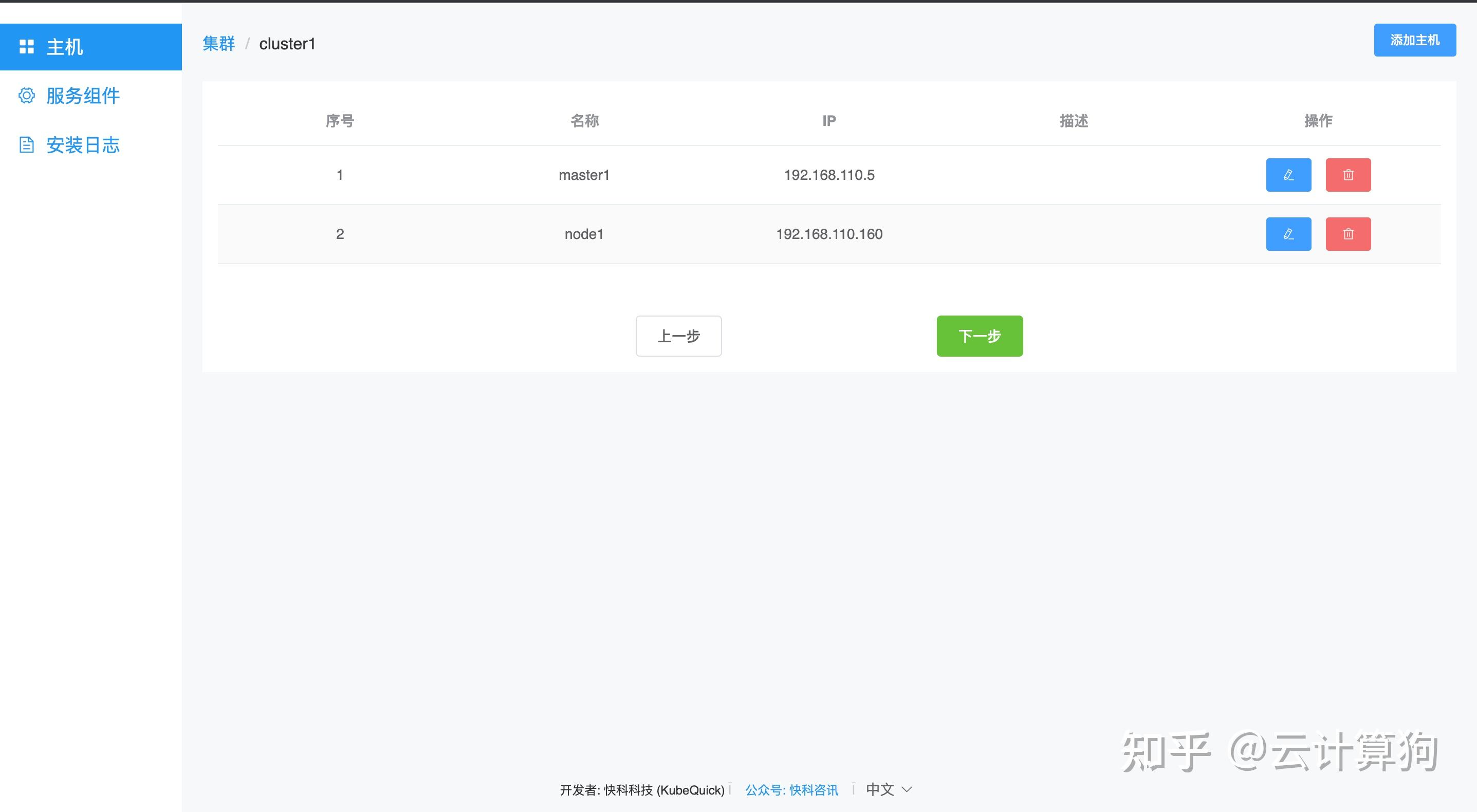Screen dimensions: 1477x812
Task: Click the grid icon beside 主机
Action: 26,46
